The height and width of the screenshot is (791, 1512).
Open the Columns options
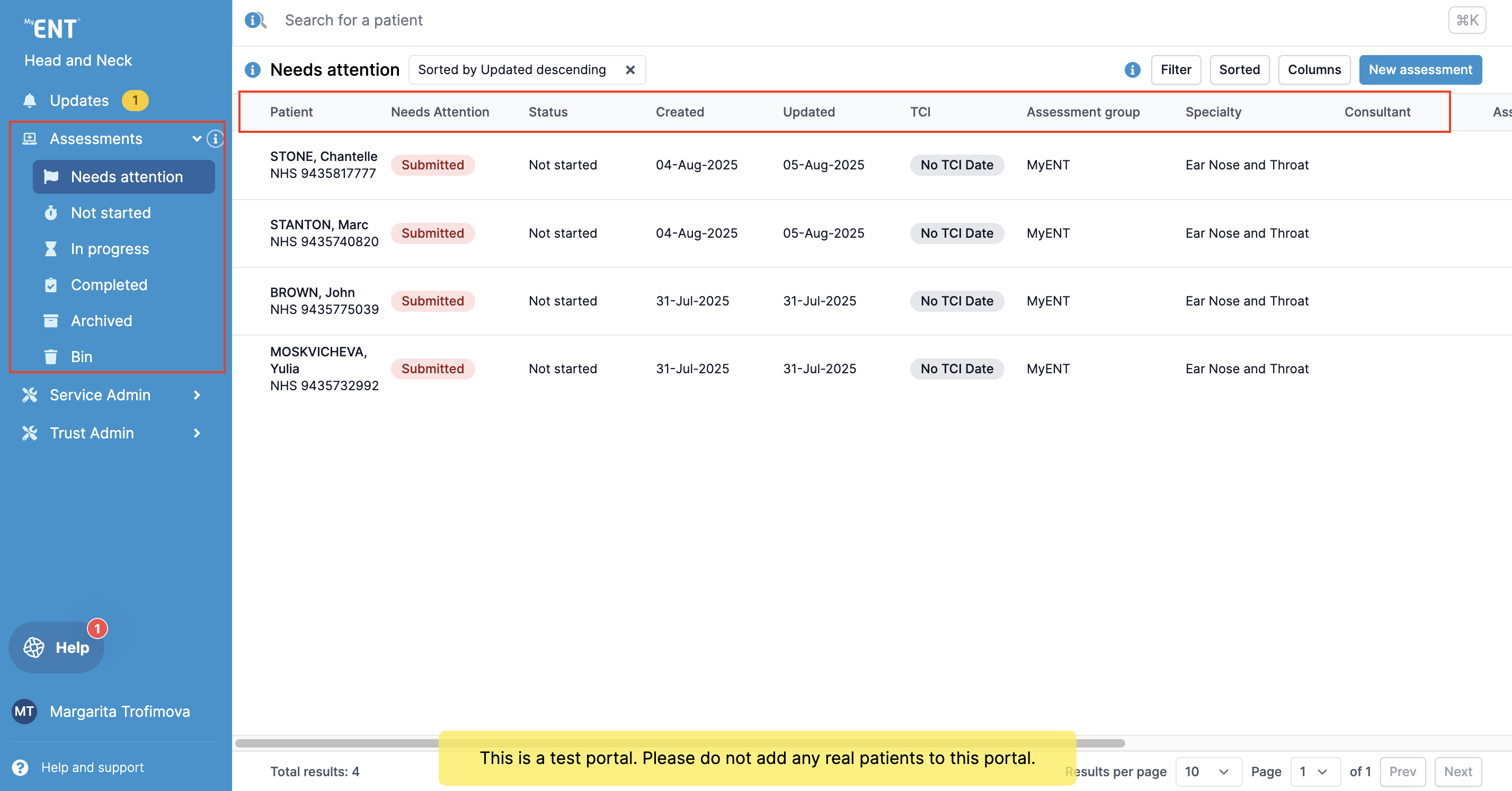tap(1314, 70)
